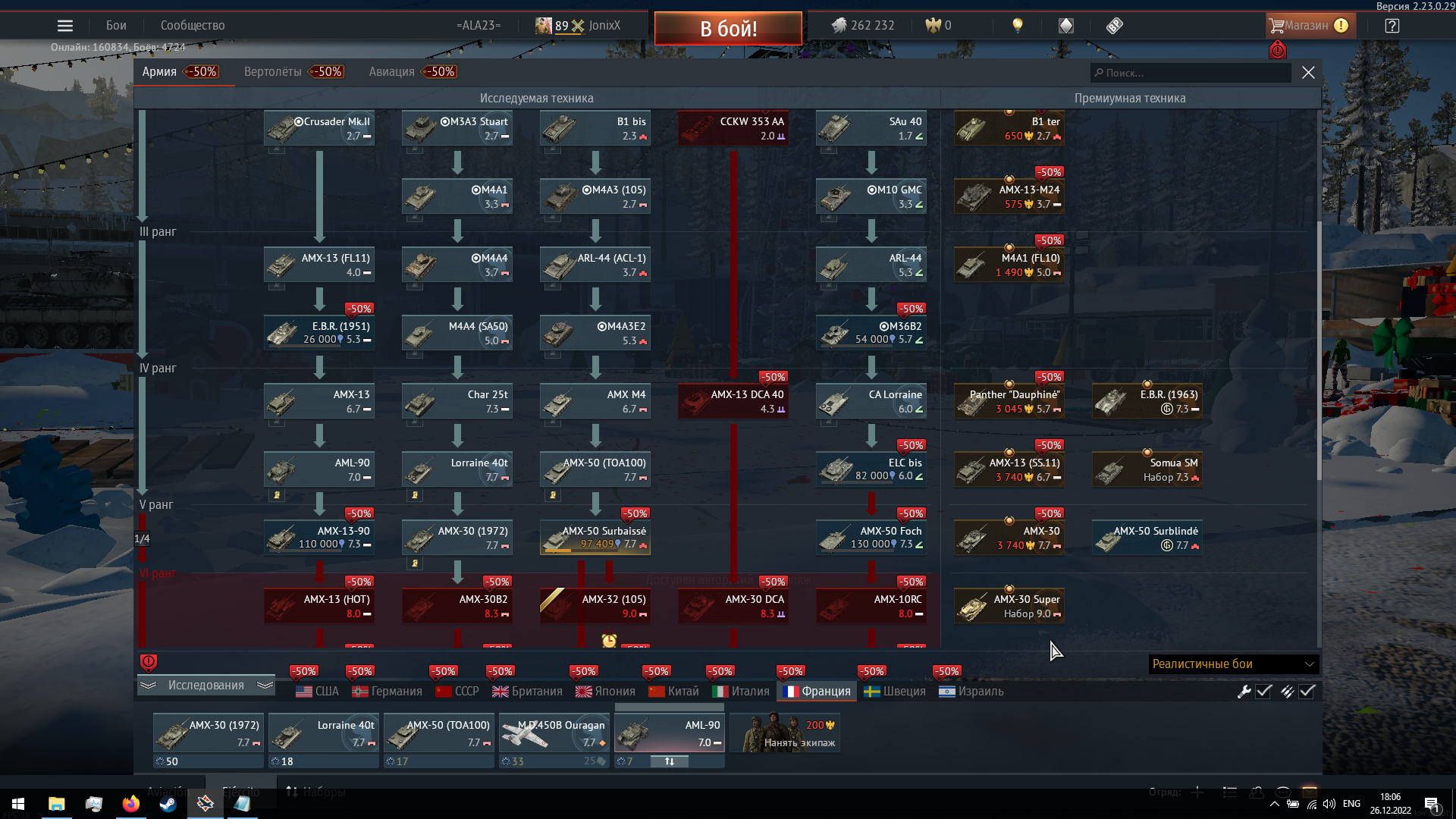Click the shells auto-ammo refill icon

coord(1287,692)
